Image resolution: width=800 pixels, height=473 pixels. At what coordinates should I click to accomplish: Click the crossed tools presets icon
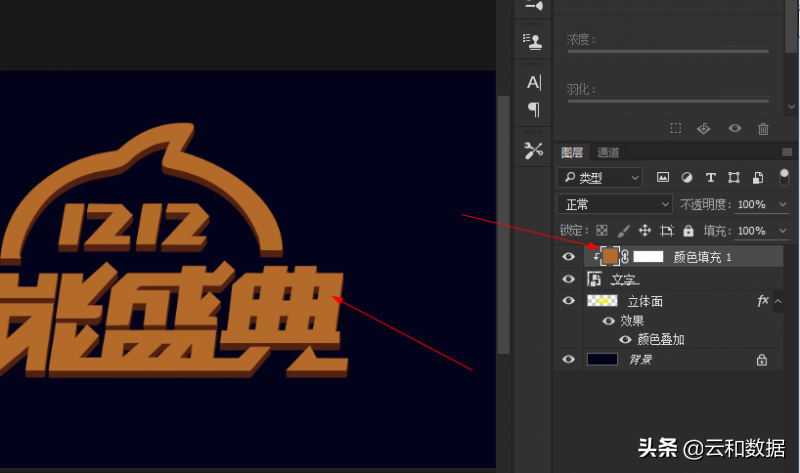coord(534,150)
